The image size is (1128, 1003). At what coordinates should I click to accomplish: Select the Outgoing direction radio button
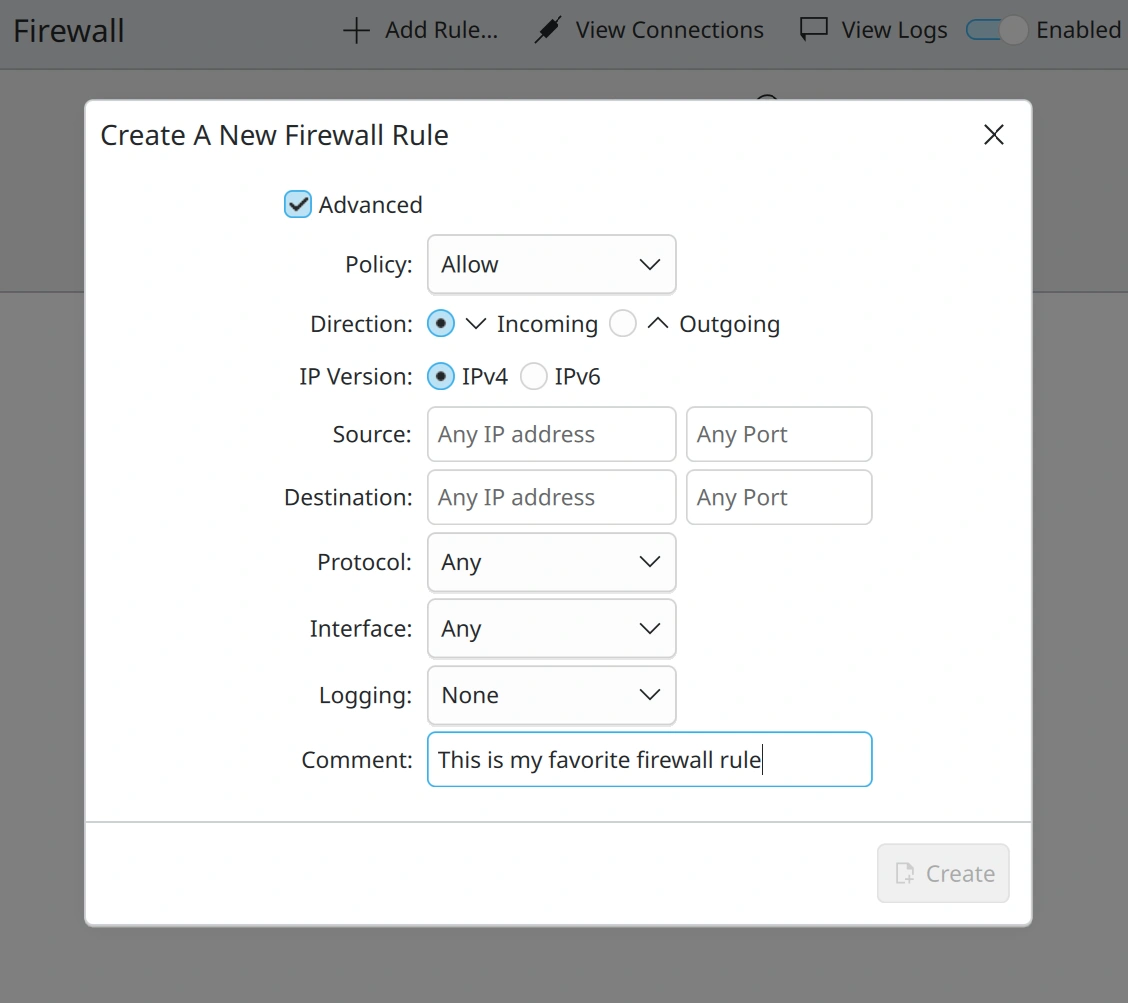tap(623, 324)
